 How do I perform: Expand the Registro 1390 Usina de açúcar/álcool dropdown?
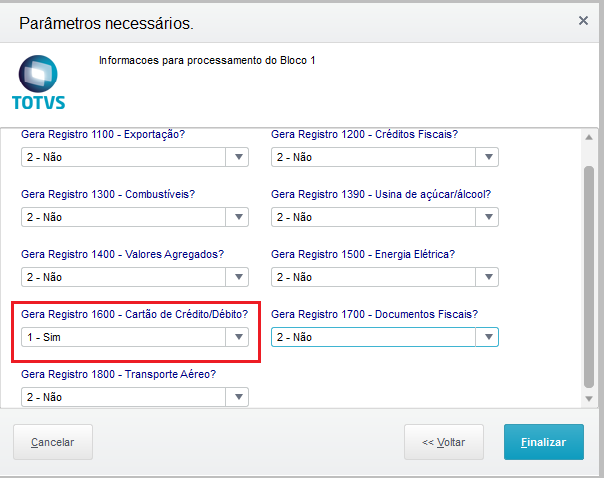tap(488, 217)
